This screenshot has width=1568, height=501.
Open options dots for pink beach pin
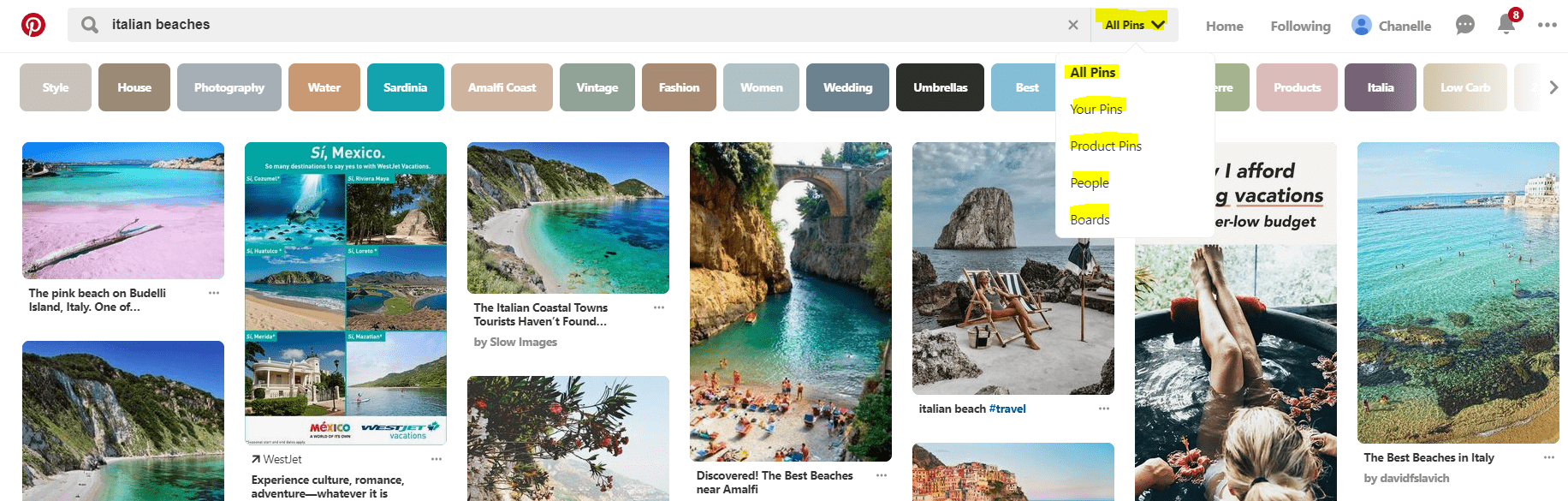pos(214,293)
